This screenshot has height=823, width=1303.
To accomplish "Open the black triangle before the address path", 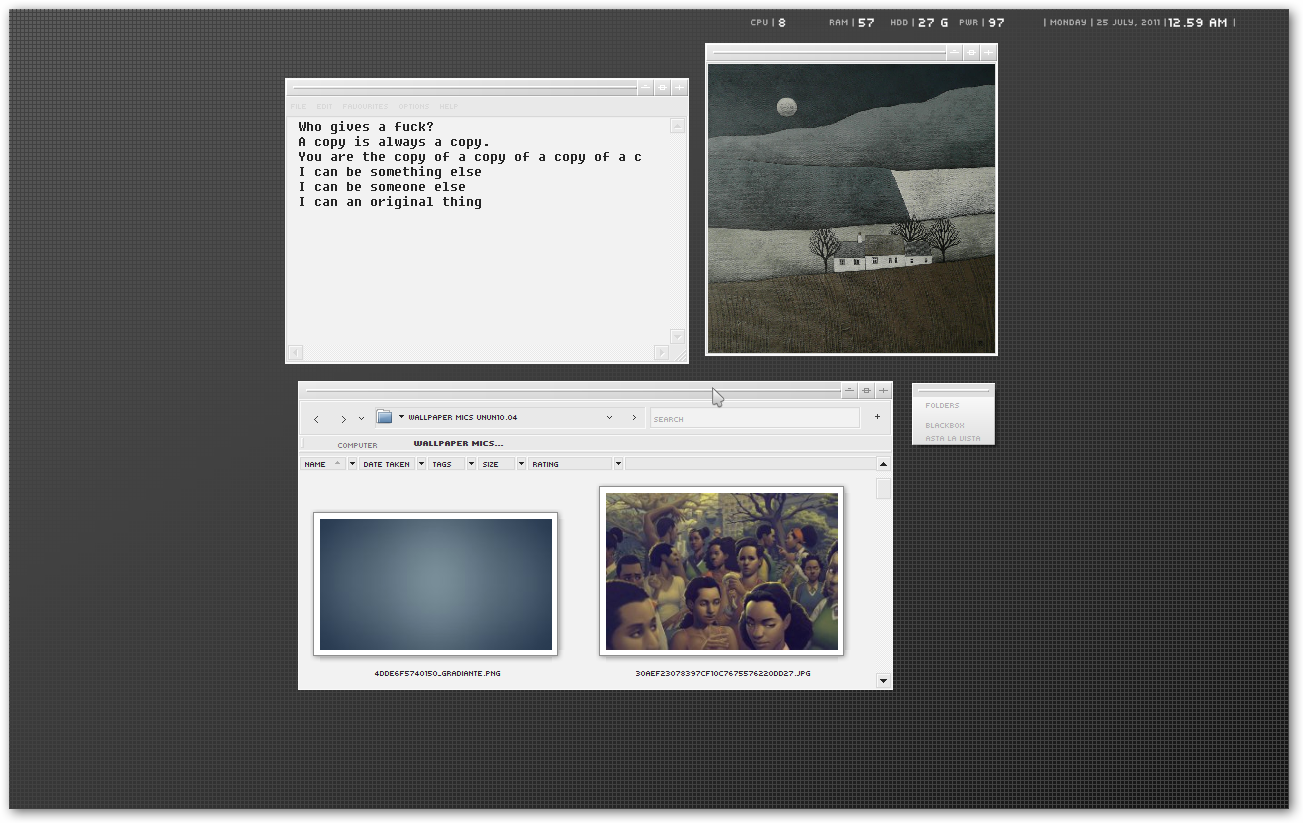I will [401, 417].
